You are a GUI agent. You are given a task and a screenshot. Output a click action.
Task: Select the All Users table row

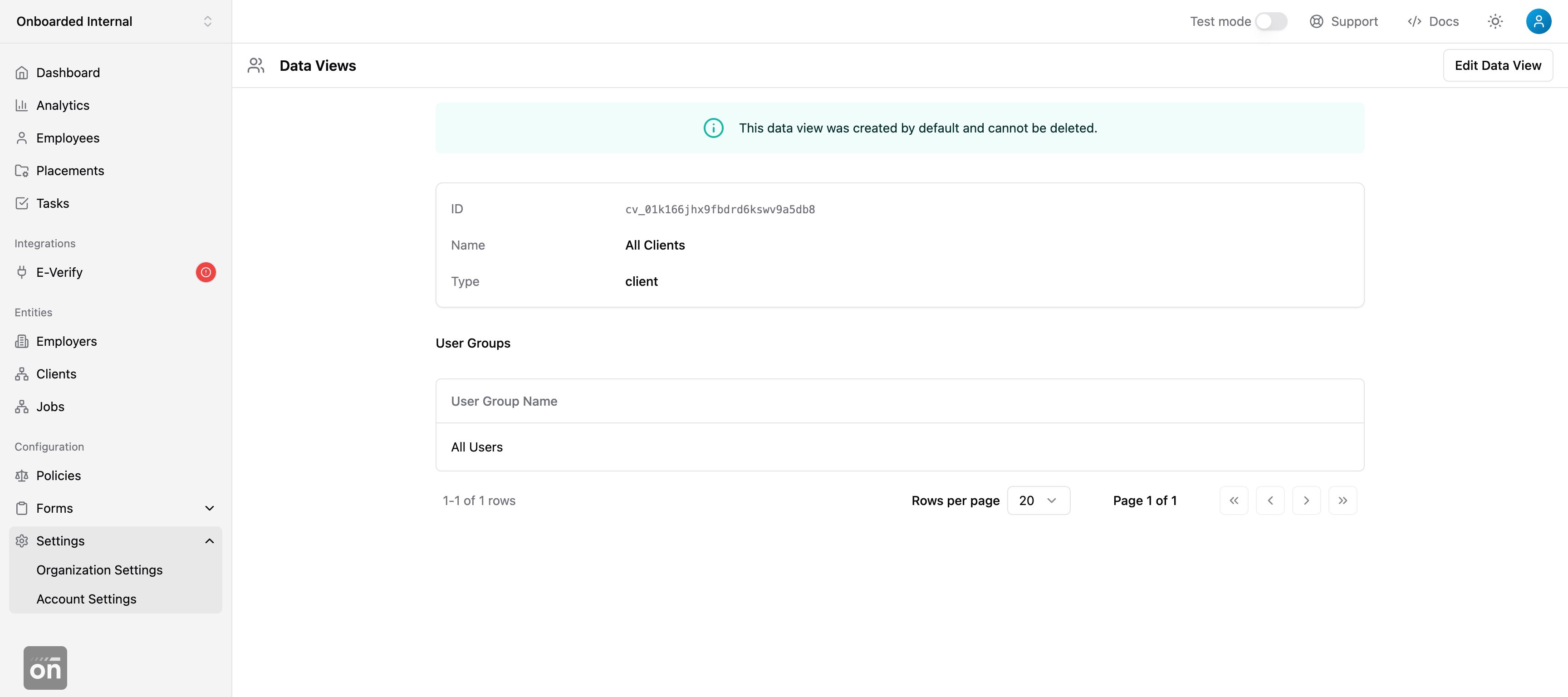tap(899, 447)
